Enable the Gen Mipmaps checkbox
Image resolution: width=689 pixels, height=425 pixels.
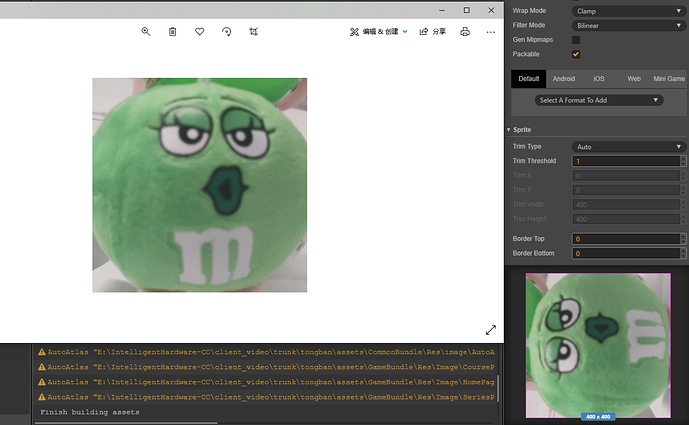click(x=576, y=40)
